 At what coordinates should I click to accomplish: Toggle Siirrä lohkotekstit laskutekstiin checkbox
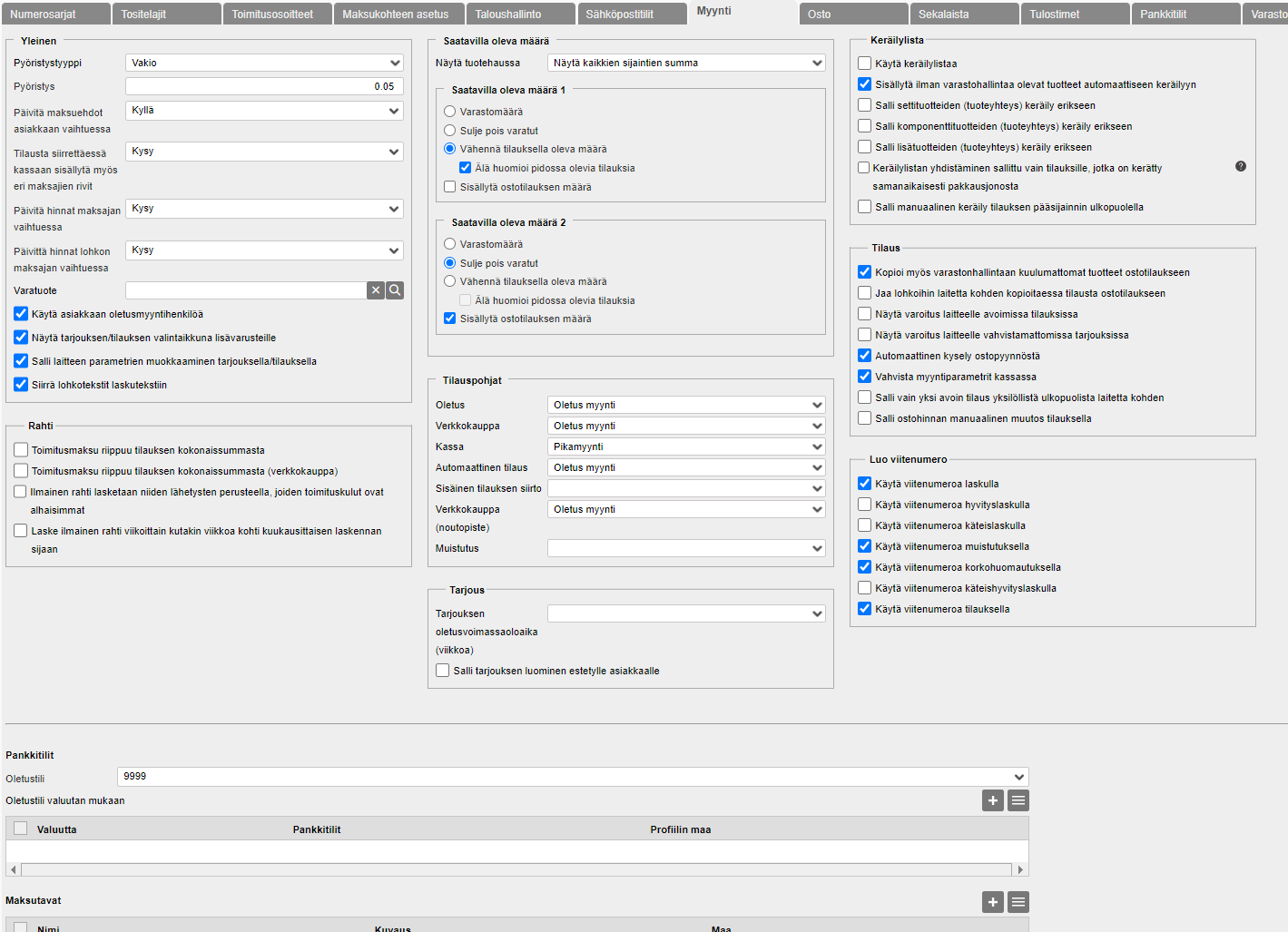21,385
